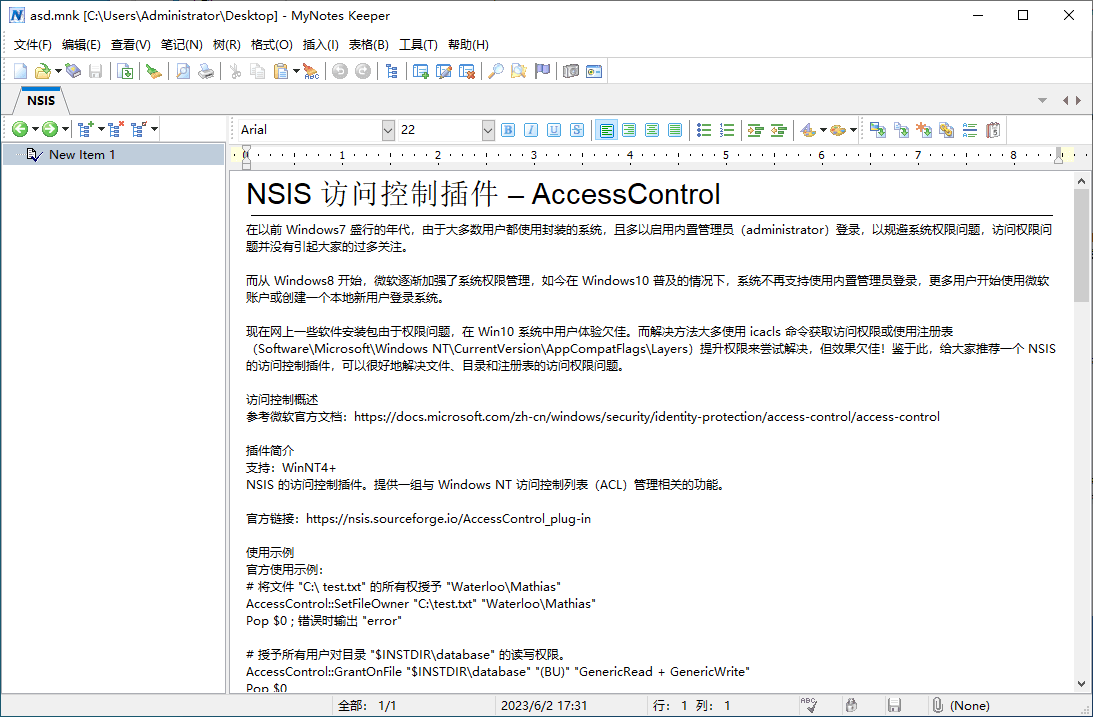Open the Arial font name dropdown
Viewport: 1093px width, 717px height.
point(388,130)
